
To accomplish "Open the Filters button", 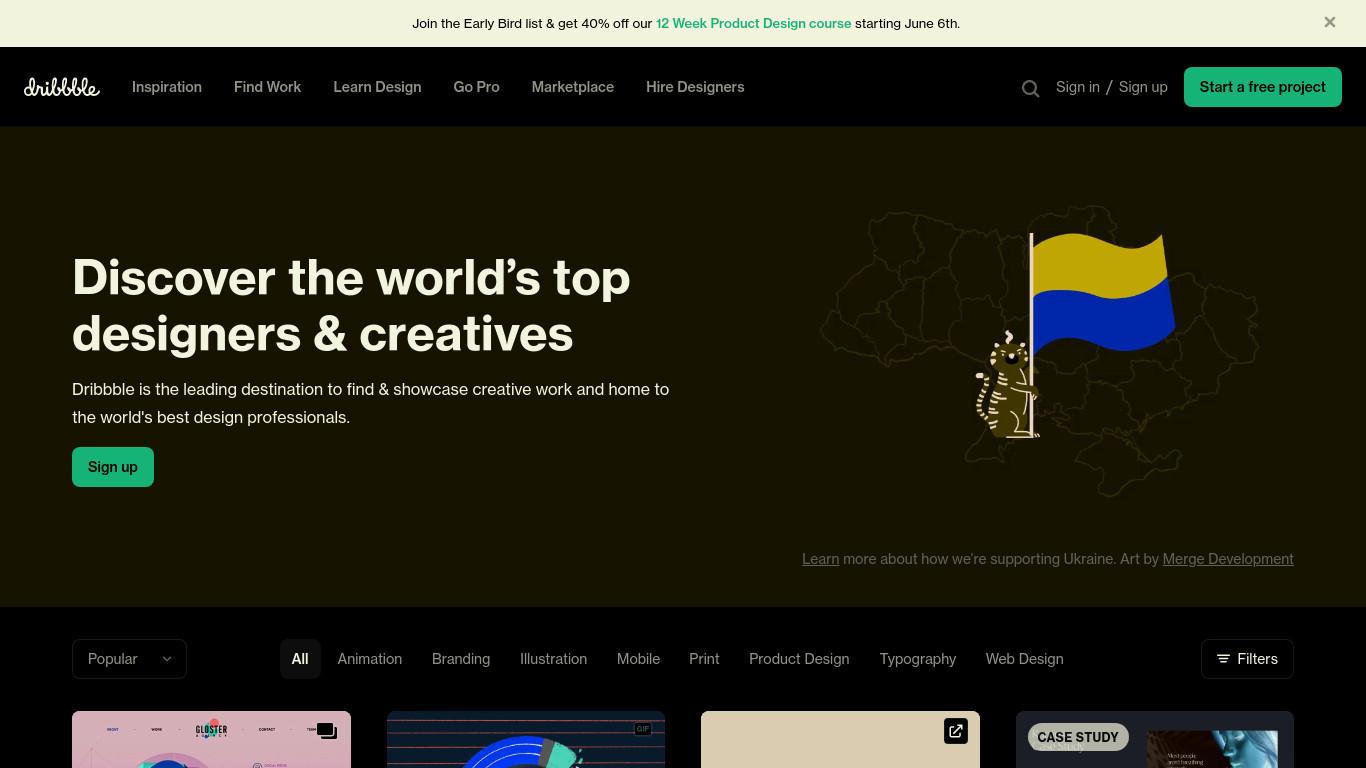I will click(x=1247, y=659).
